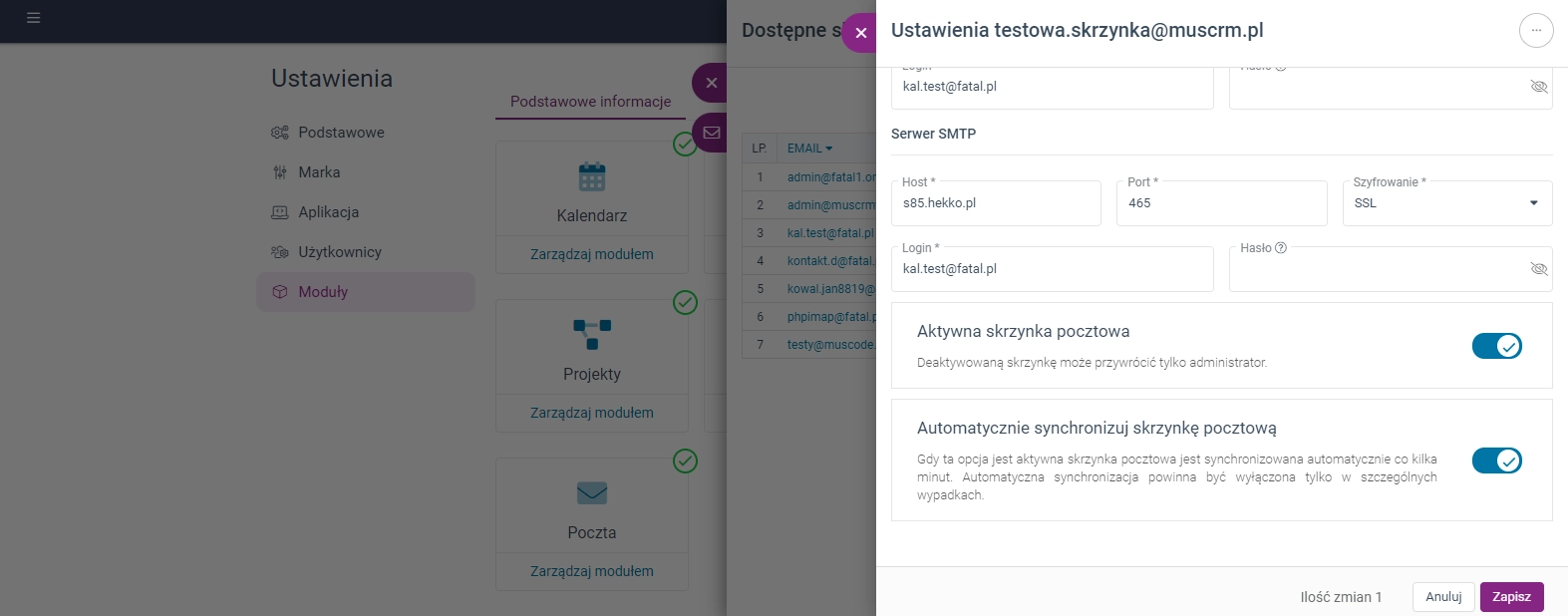Click the Anuluj button

click(1443, 597)
